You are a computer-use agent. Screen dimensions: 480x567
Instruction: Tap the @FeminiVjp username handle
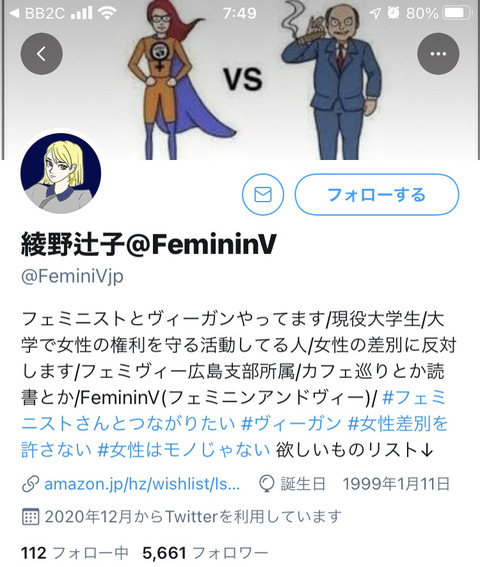(x=72, y=277)
